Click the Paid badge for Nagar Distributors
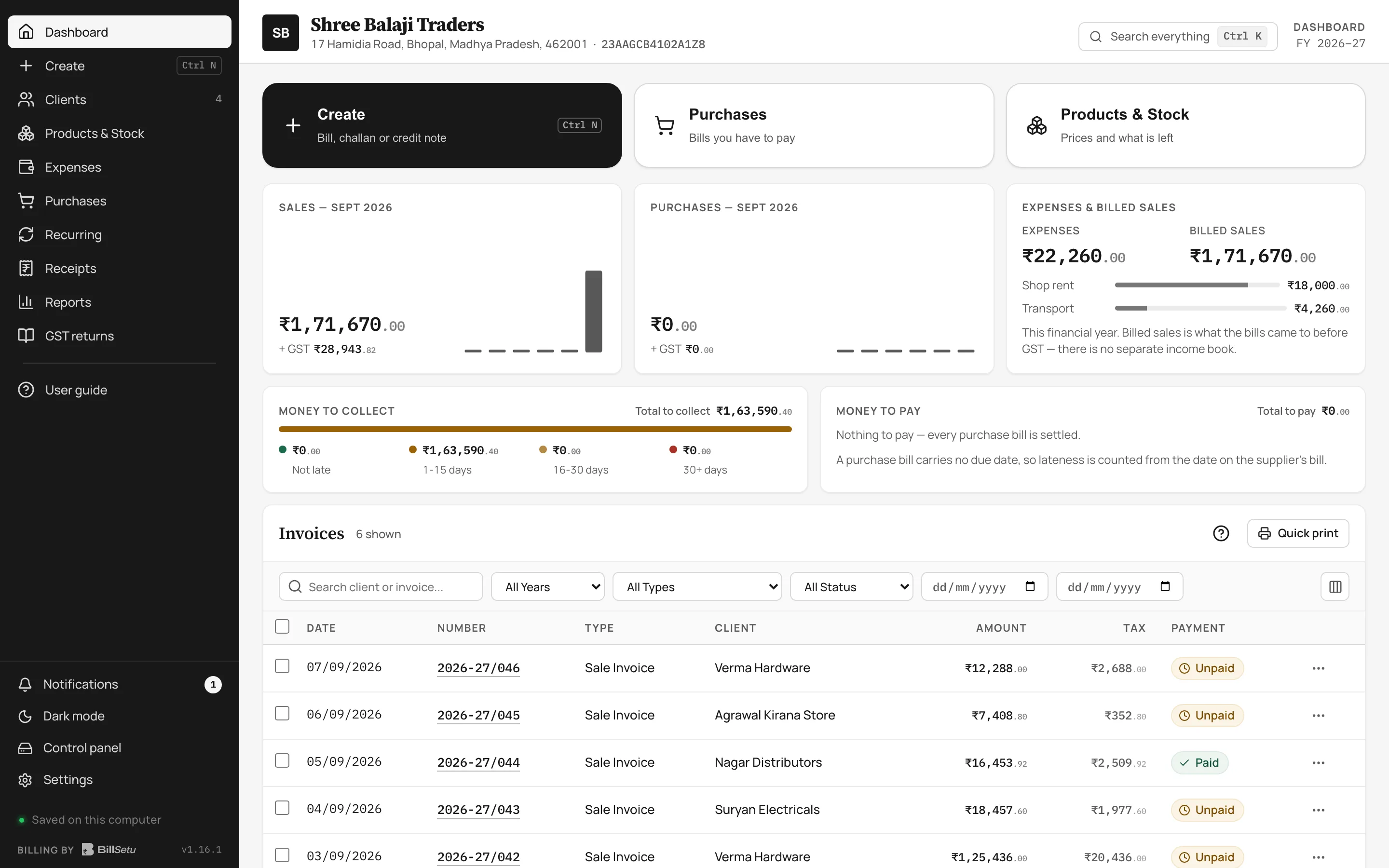Viewport: 1389px width, 868px height. pos(1199,763)
